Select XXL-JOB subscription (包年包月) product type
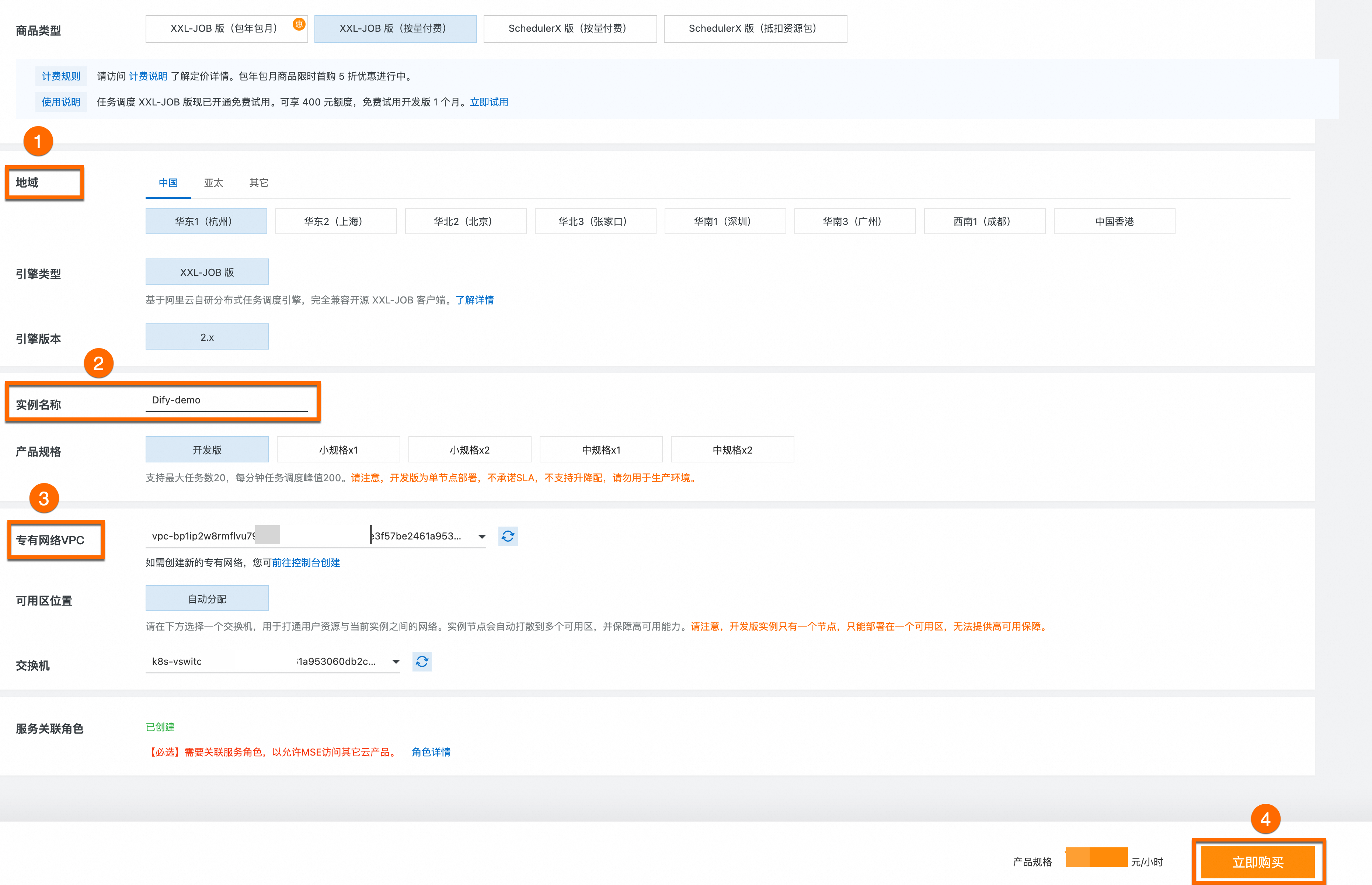The width and height of the screenshot is (1372, 885). [x=226, y=29]
